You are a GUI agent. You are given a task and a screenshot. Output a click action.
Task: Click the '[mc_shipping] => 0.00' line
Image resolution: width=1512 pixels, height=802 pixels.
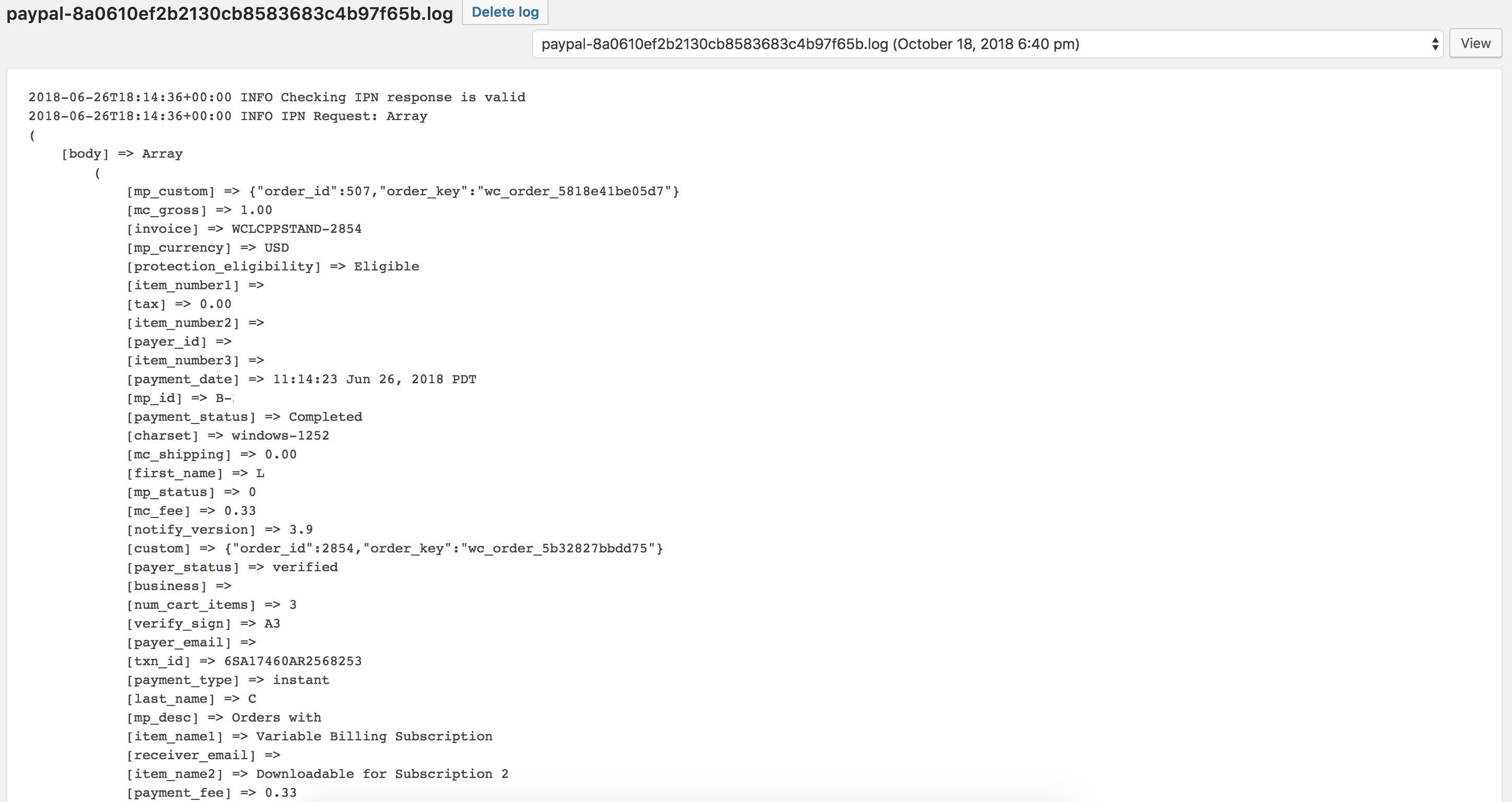tap(211, 454)
